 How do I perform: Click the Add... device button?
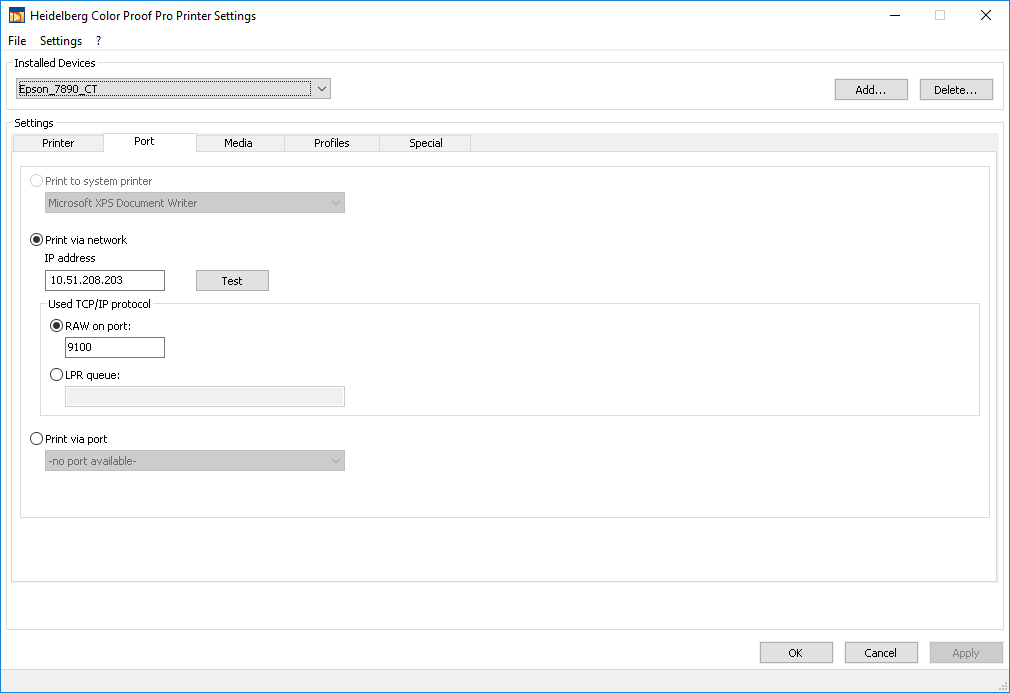[x=871, y=90]
